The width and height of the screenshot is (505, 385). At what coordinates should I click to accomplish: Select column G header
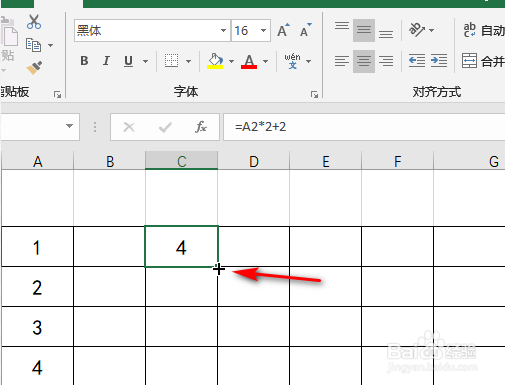470,161
